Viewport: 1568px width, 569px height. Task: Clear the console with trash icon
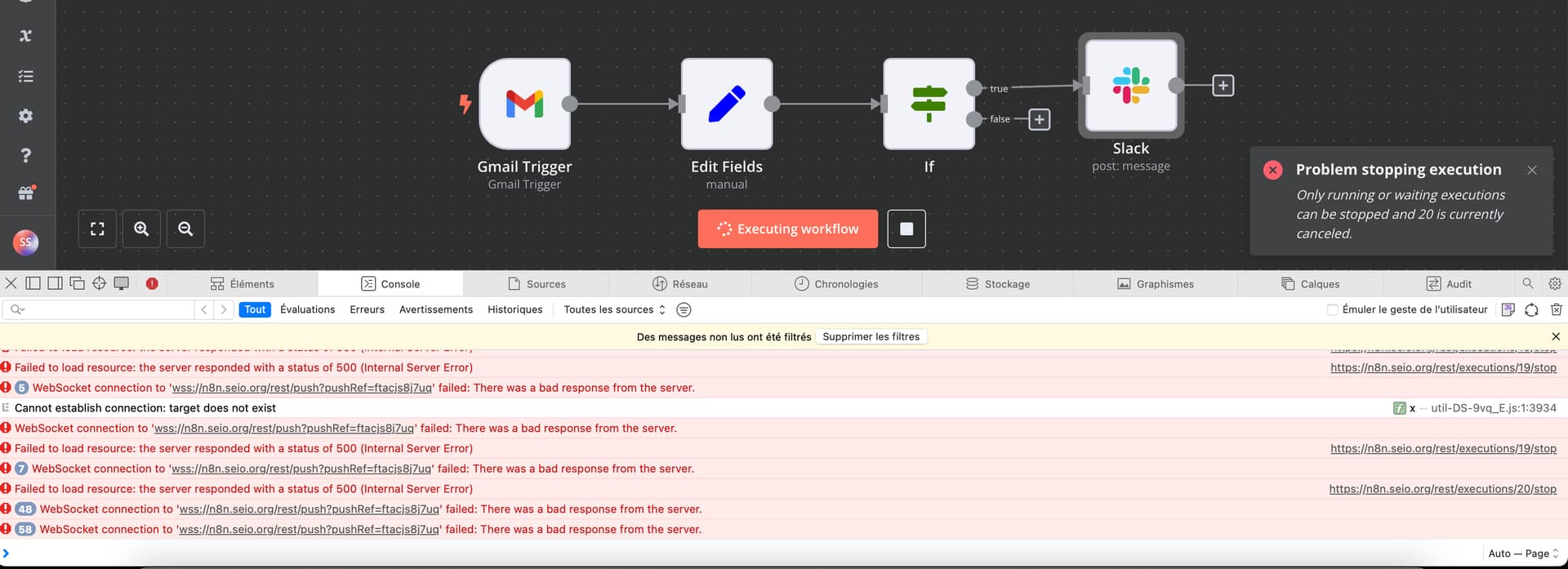[x=1556, y=309]
